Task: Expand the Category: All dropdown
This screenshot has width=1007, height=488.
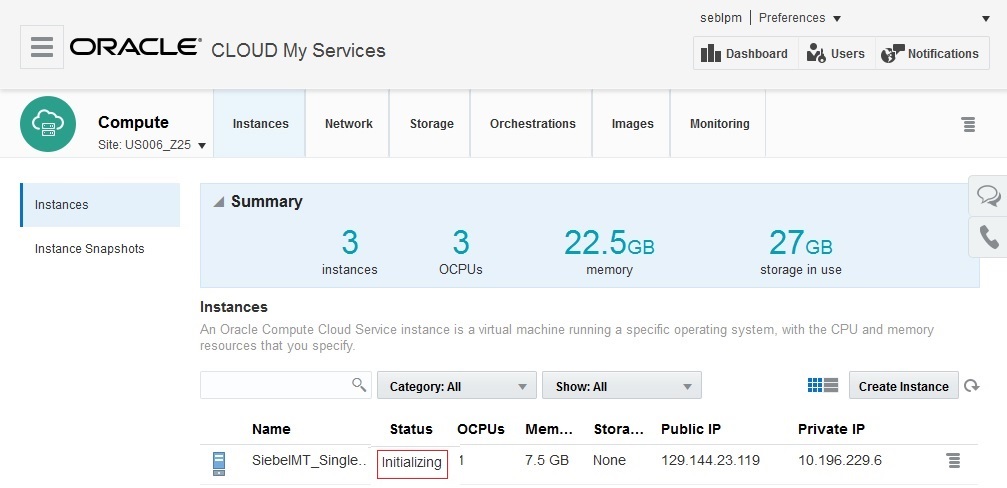Action: click(x=456, y=386)
